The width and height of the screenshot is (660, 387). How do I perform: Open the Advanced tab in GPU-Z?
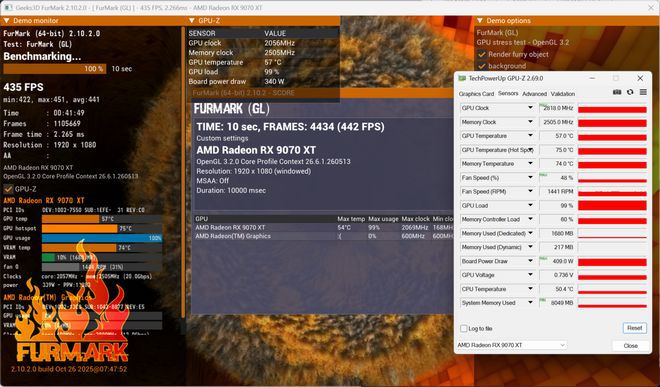click(534, 94)
